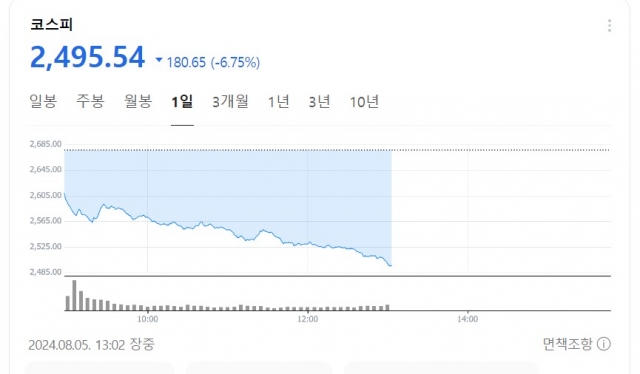Click the 코스피 index title
Screen dimensions: 640x374
(x=51, y=24)
